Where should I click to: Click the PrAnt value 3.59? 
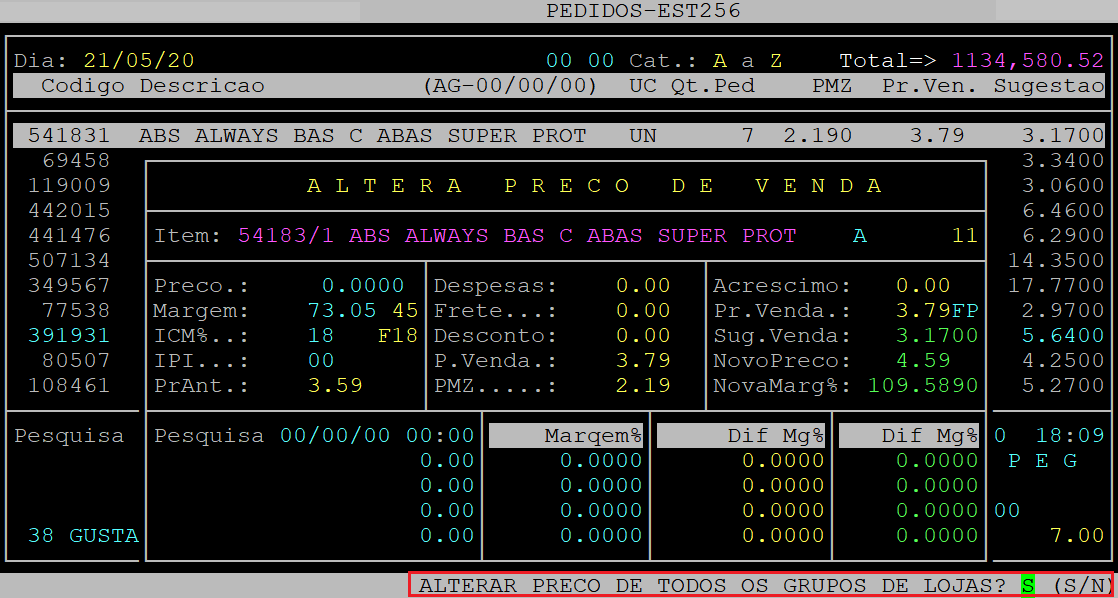[335, 385]
